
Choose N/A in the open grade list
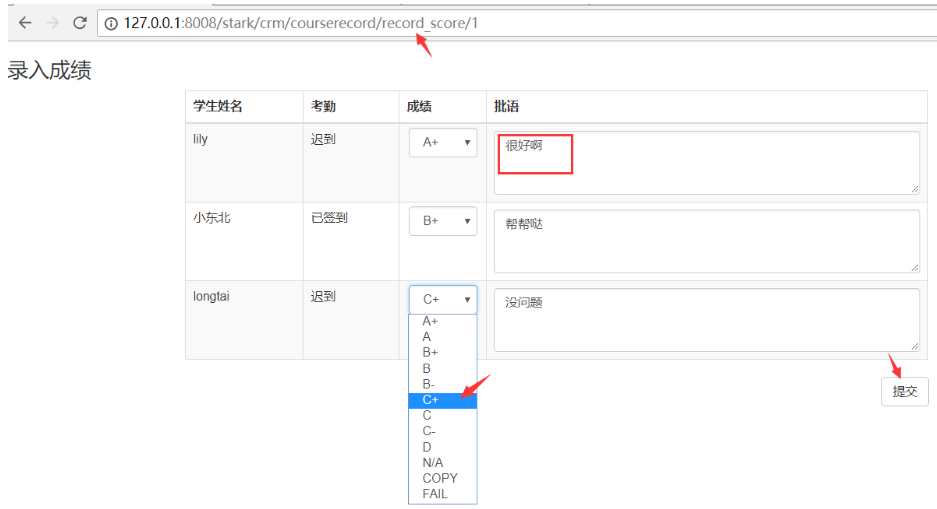443,463
